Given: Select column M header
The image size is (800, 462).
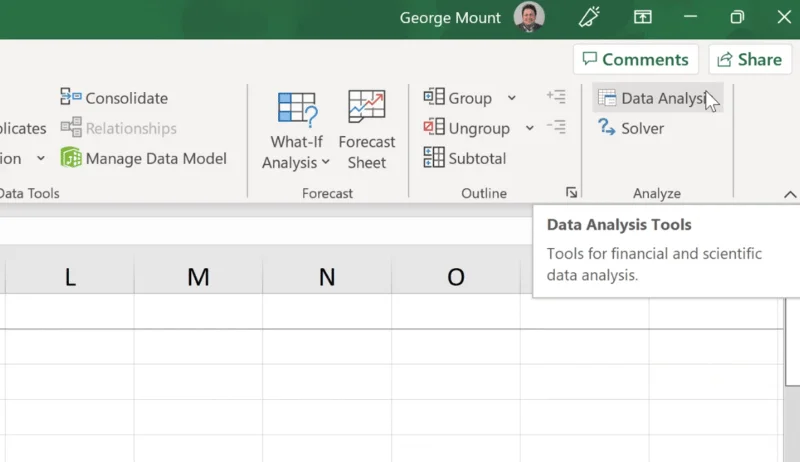Looking at the screenshot, I should (198, 277).
